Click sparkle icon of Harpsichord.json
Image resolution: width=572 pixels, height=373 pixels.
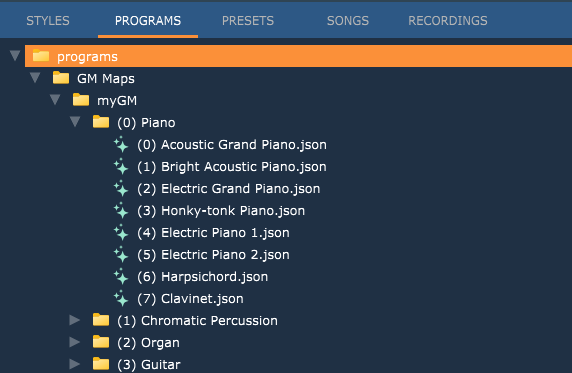click(121, 277)
